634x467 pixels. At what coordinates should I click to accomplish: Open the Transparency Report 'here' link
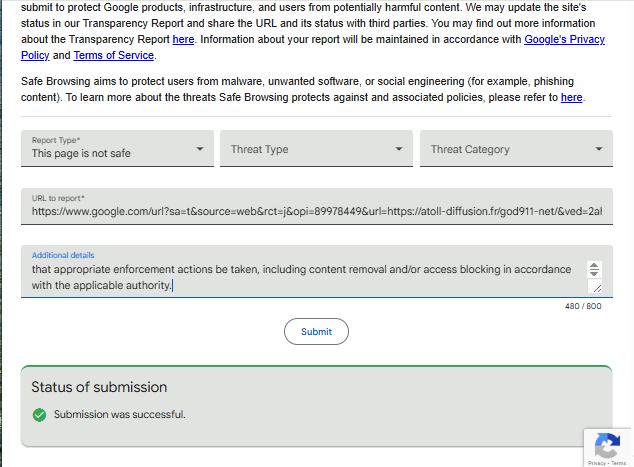183,39
